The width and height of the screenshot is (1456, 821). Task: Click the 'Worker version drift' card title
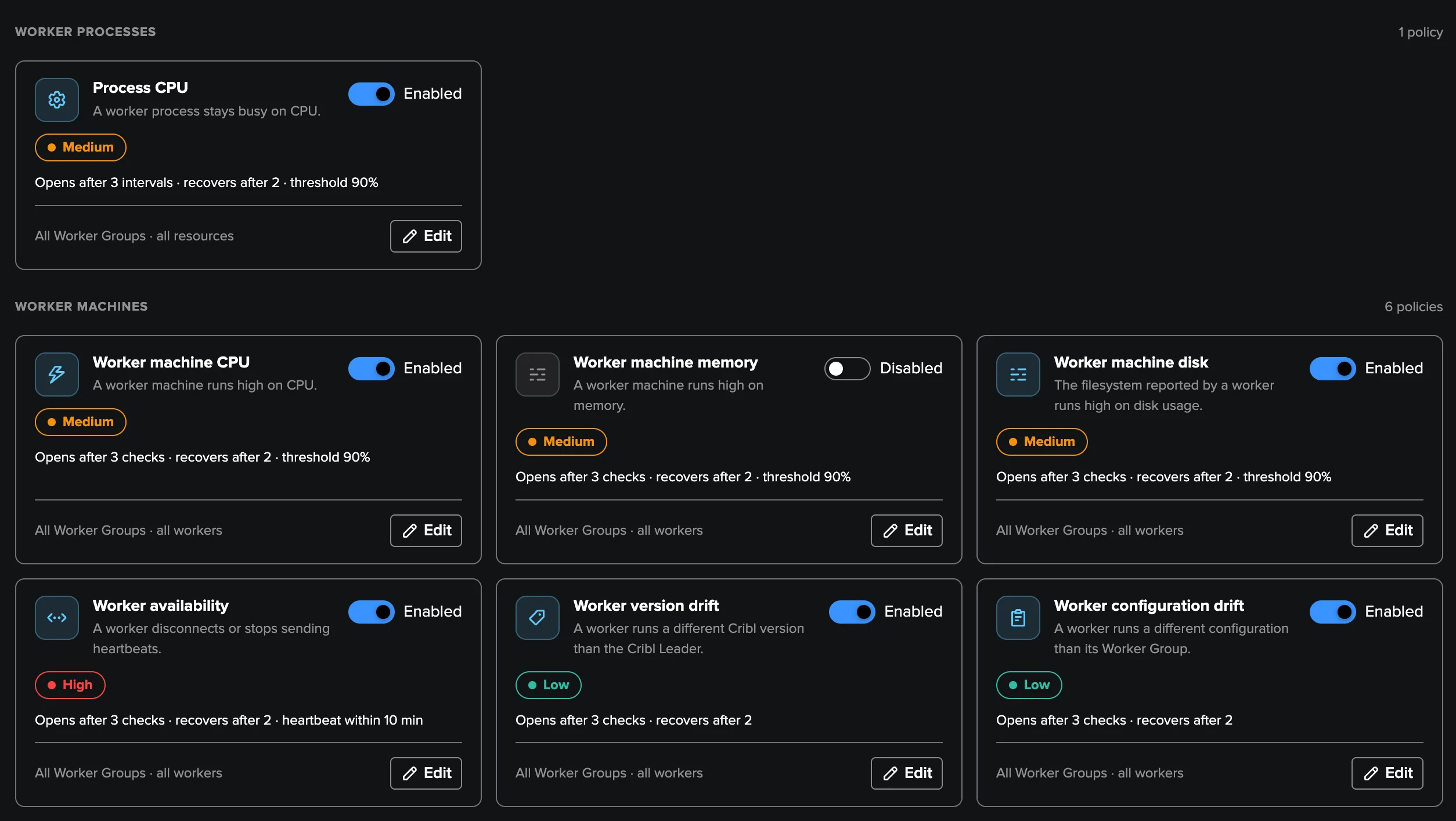[646, 606]
